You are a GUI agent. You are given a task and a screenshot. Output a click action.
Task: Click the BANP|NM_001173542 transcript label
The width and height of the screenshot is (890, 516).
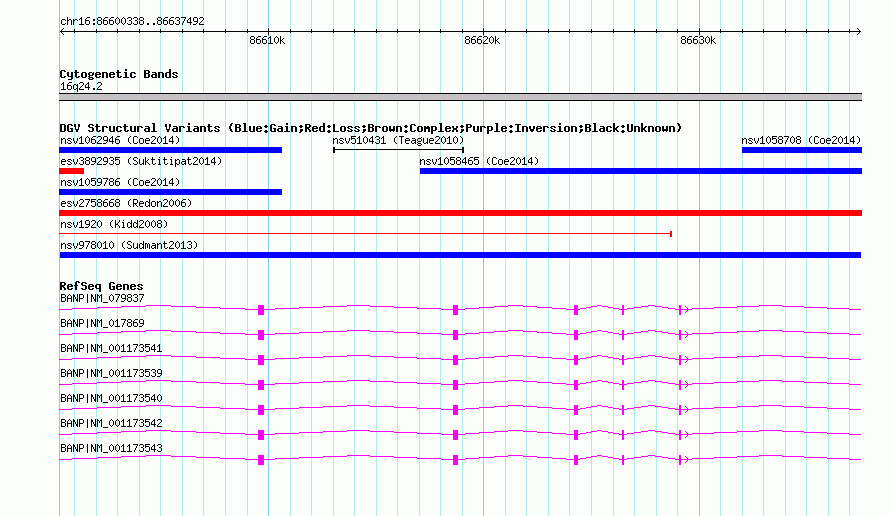111,423
